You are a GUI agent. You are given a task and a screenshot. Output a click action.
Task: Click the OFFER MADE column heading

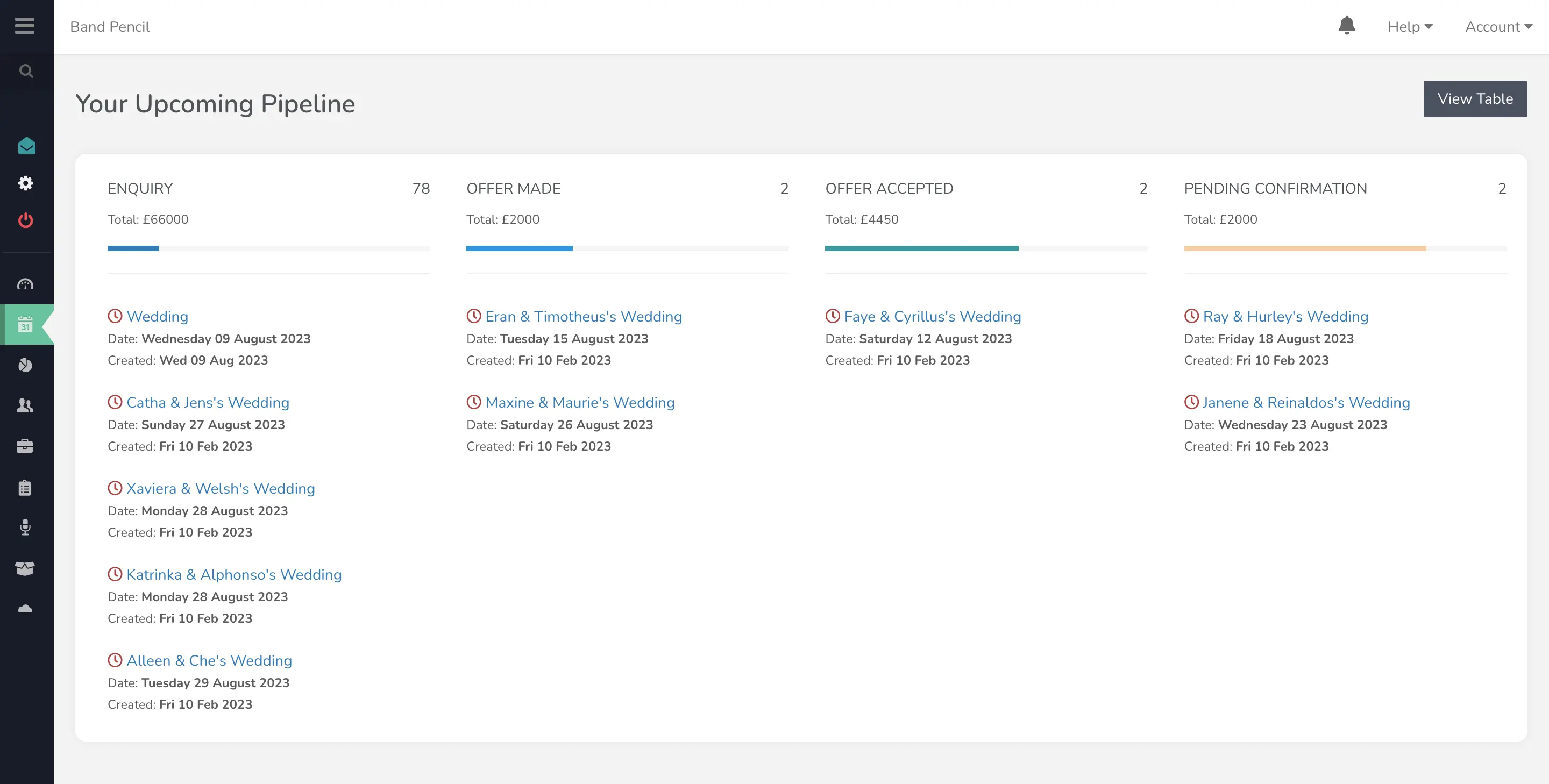pyautogui.click(x=514, y=188)
